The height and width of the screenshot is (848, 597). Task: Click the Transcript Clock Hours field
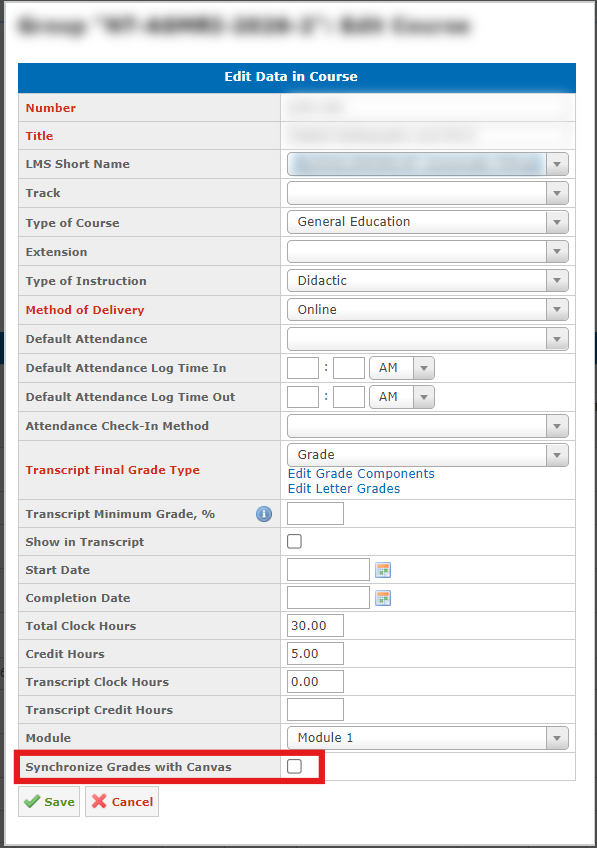coord(315,682)
